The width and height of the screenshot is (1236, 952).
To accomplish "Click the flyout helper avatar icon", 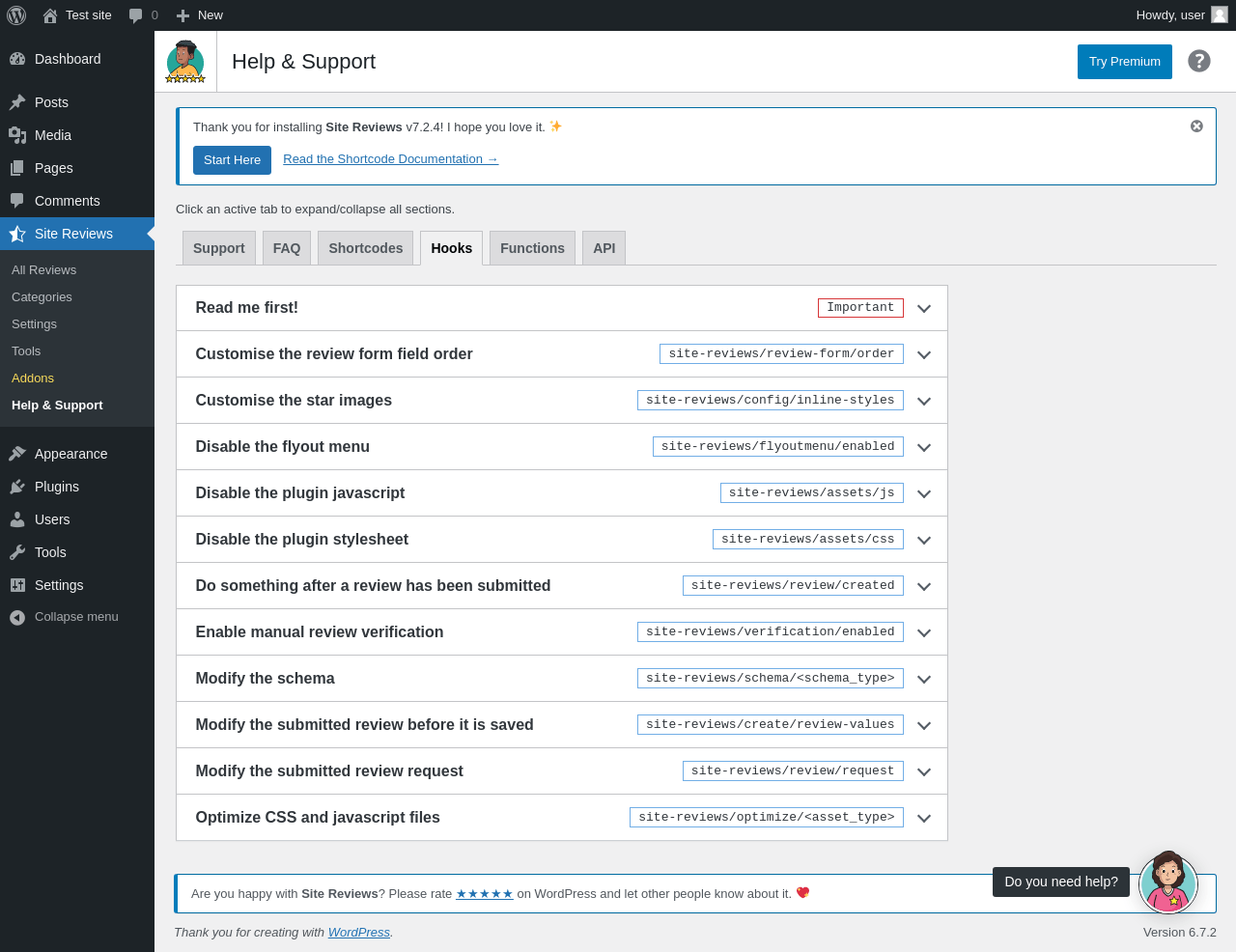I will pos(1168,882).
